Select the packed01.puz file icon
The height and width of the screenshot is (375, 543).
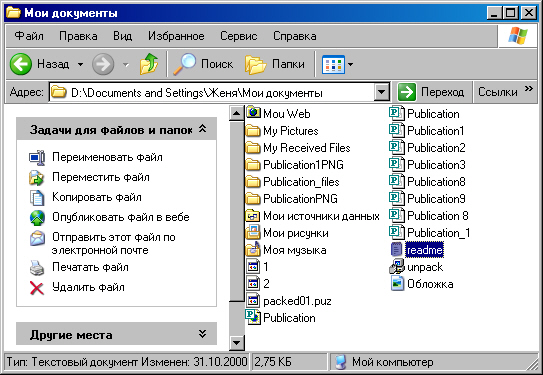pyautogui.click(x=253, y=301)
